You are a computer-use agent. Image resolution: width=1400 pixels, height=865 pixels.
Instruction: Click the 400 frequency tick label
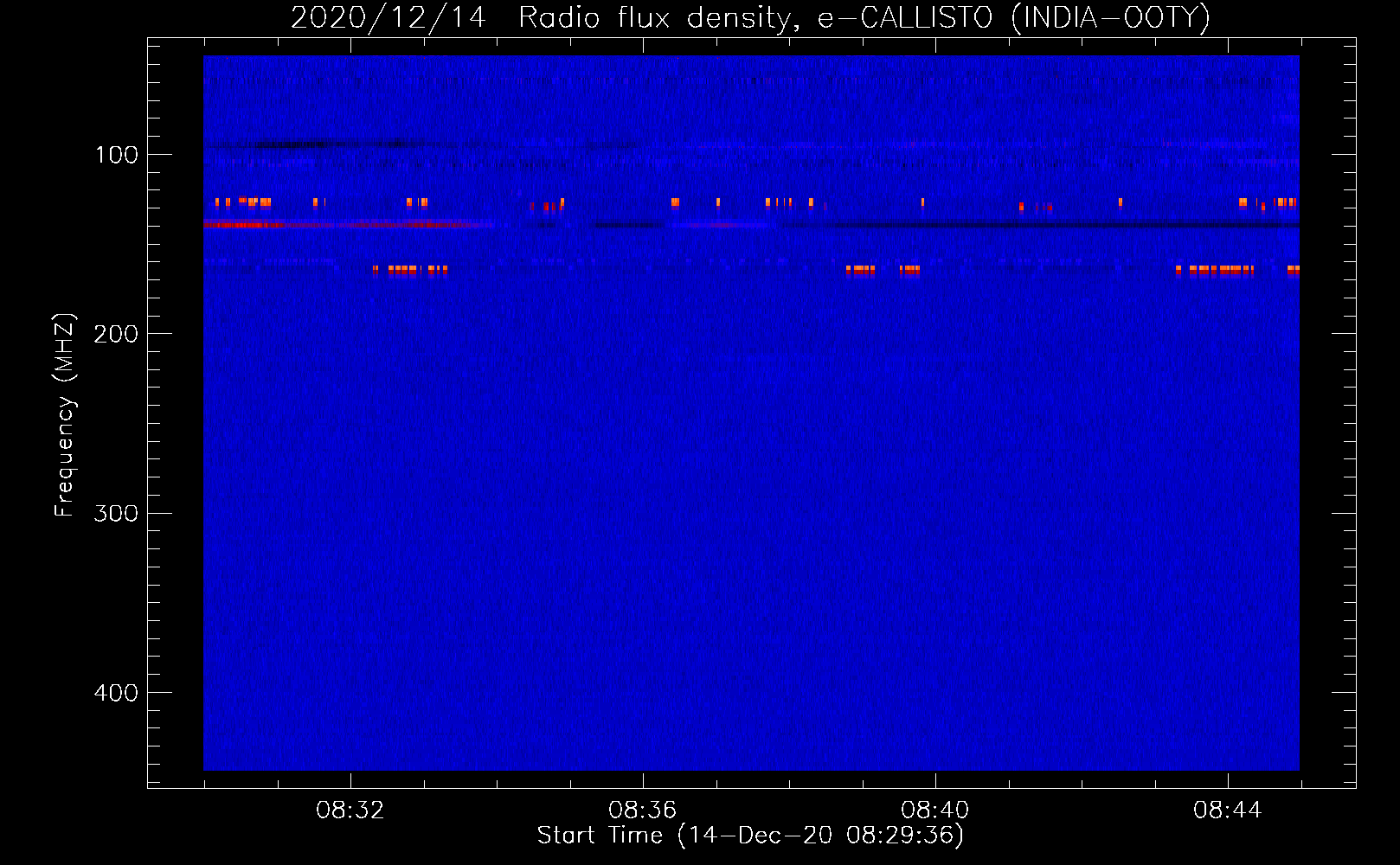(x=116, y=693)
